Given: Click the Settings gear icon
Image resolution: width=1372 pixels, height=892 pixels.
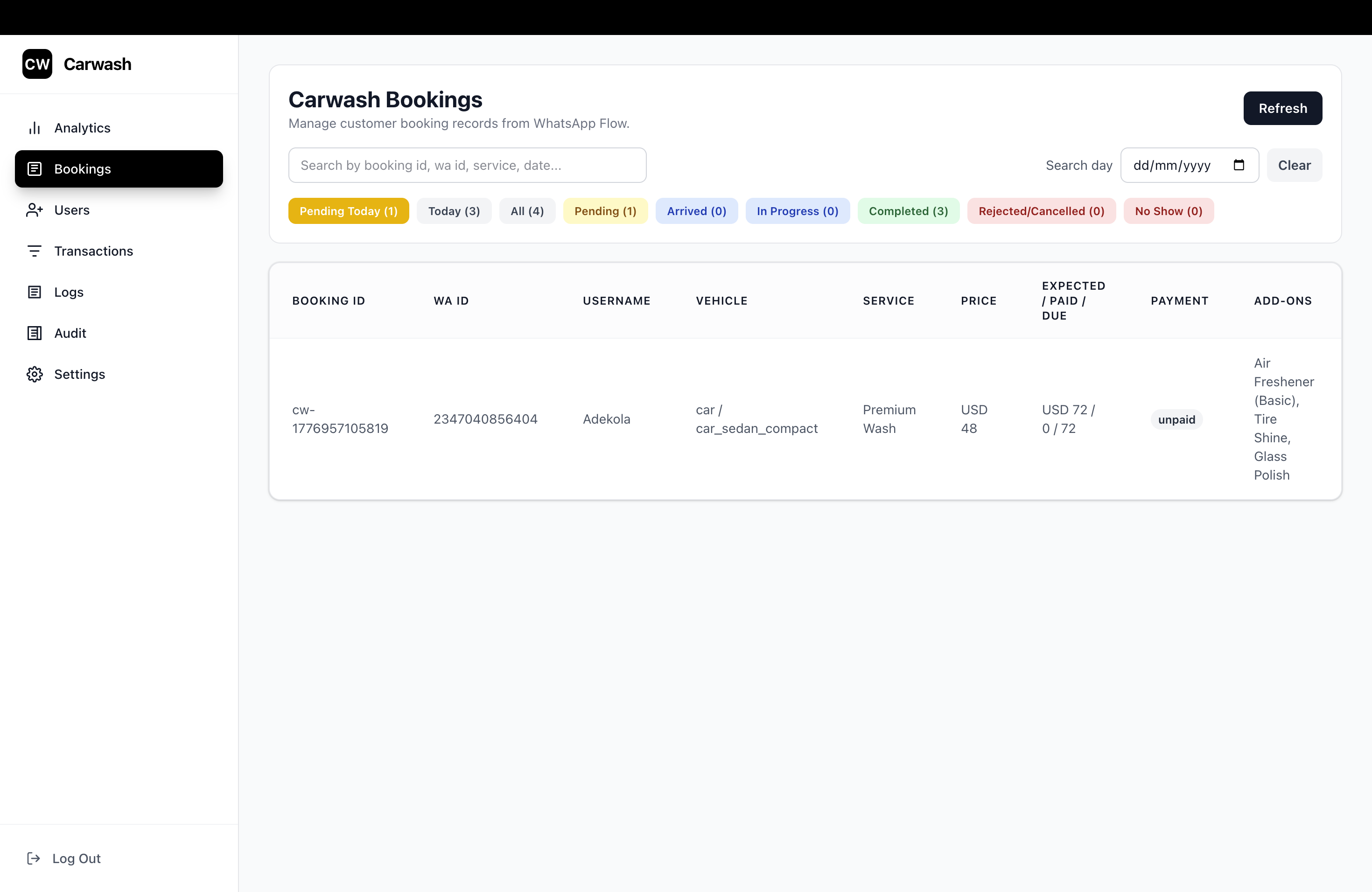Looking at the screenshot, I should pyautogui.click(x=35, y=374).
